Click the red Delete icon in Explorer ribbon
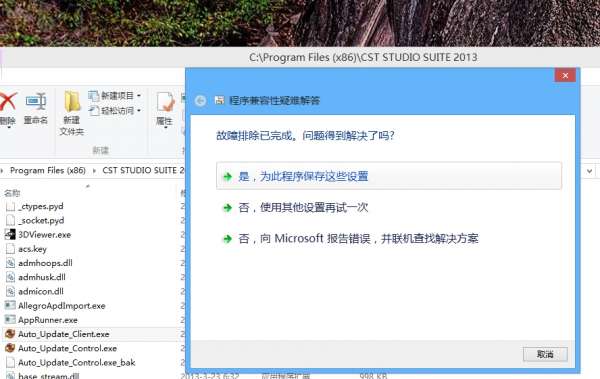 pyautogui.click(x=7, y=102)
